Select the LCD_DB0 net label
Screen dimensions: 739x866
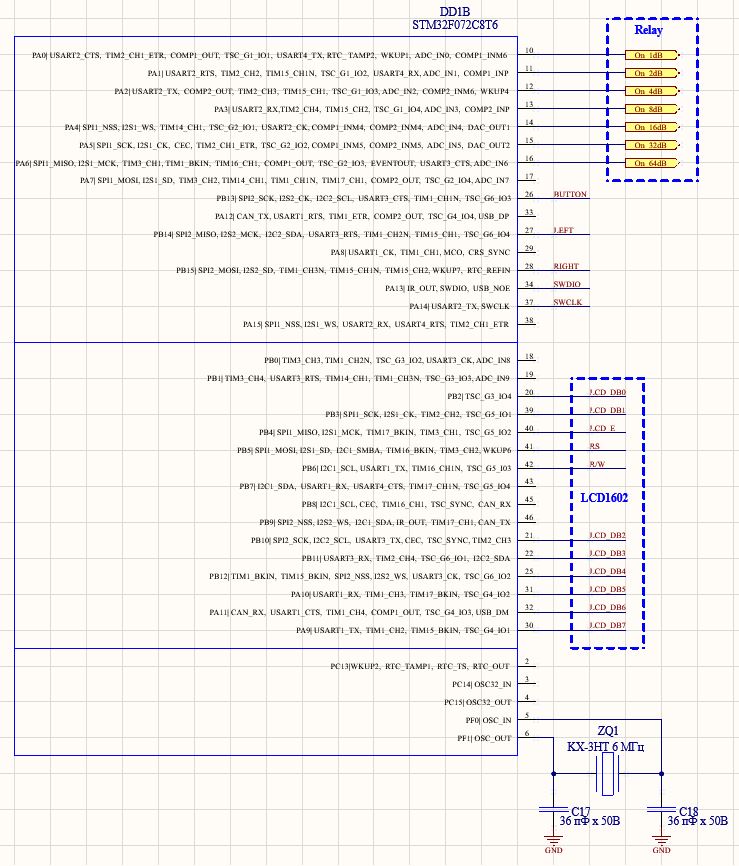[x=607, y=393]
